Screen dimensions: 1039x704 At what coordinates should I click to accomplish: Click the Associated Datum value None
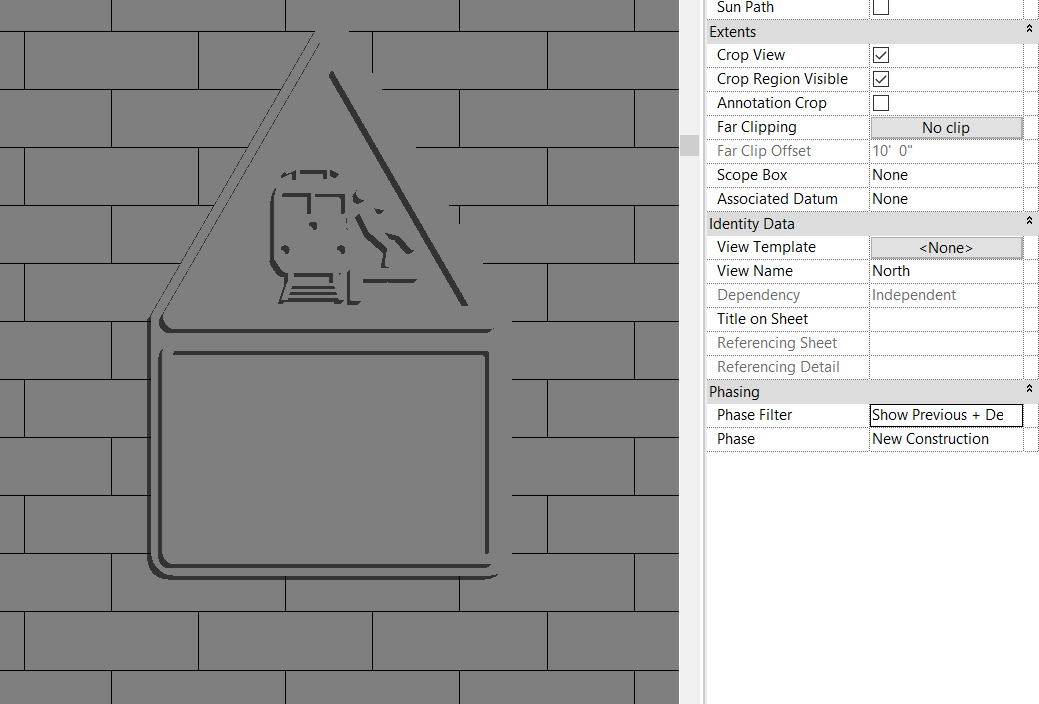[945, 198]
